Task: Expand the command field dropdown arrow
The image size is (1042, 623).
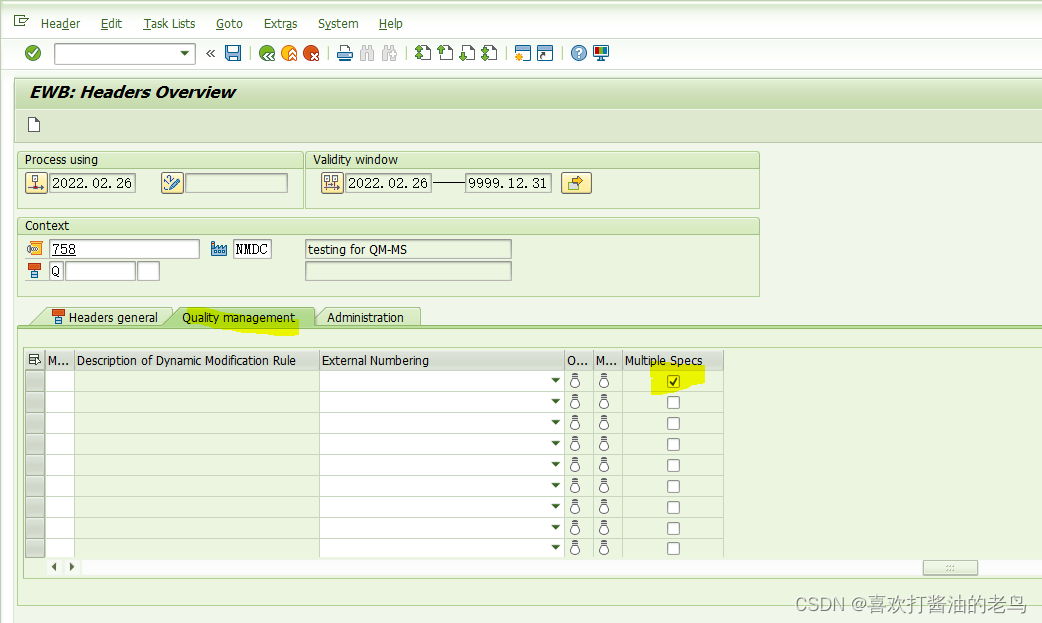Action: click(x=183, y=53)
